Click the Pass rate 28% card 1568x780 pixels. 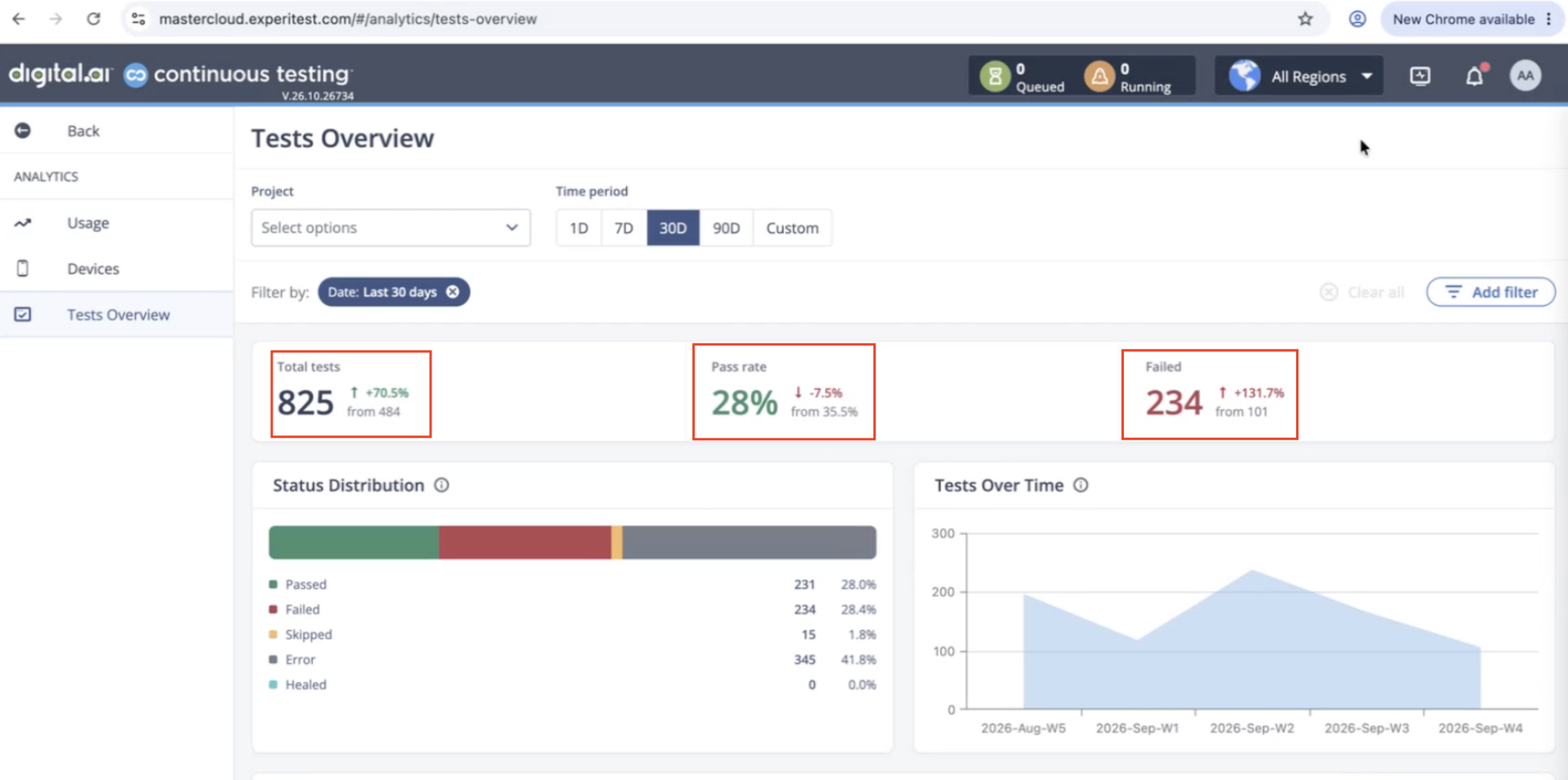784,392
